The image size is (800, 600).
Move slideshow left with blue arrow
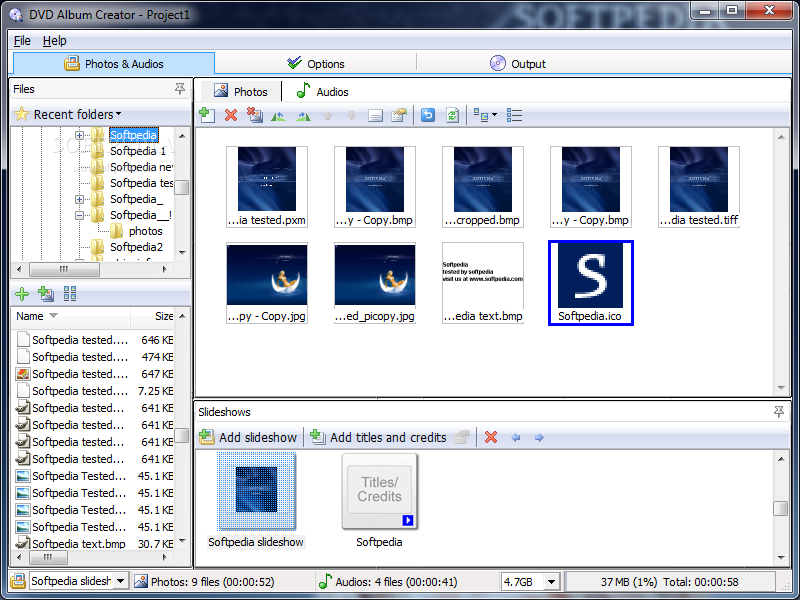(x=516, y=438)
